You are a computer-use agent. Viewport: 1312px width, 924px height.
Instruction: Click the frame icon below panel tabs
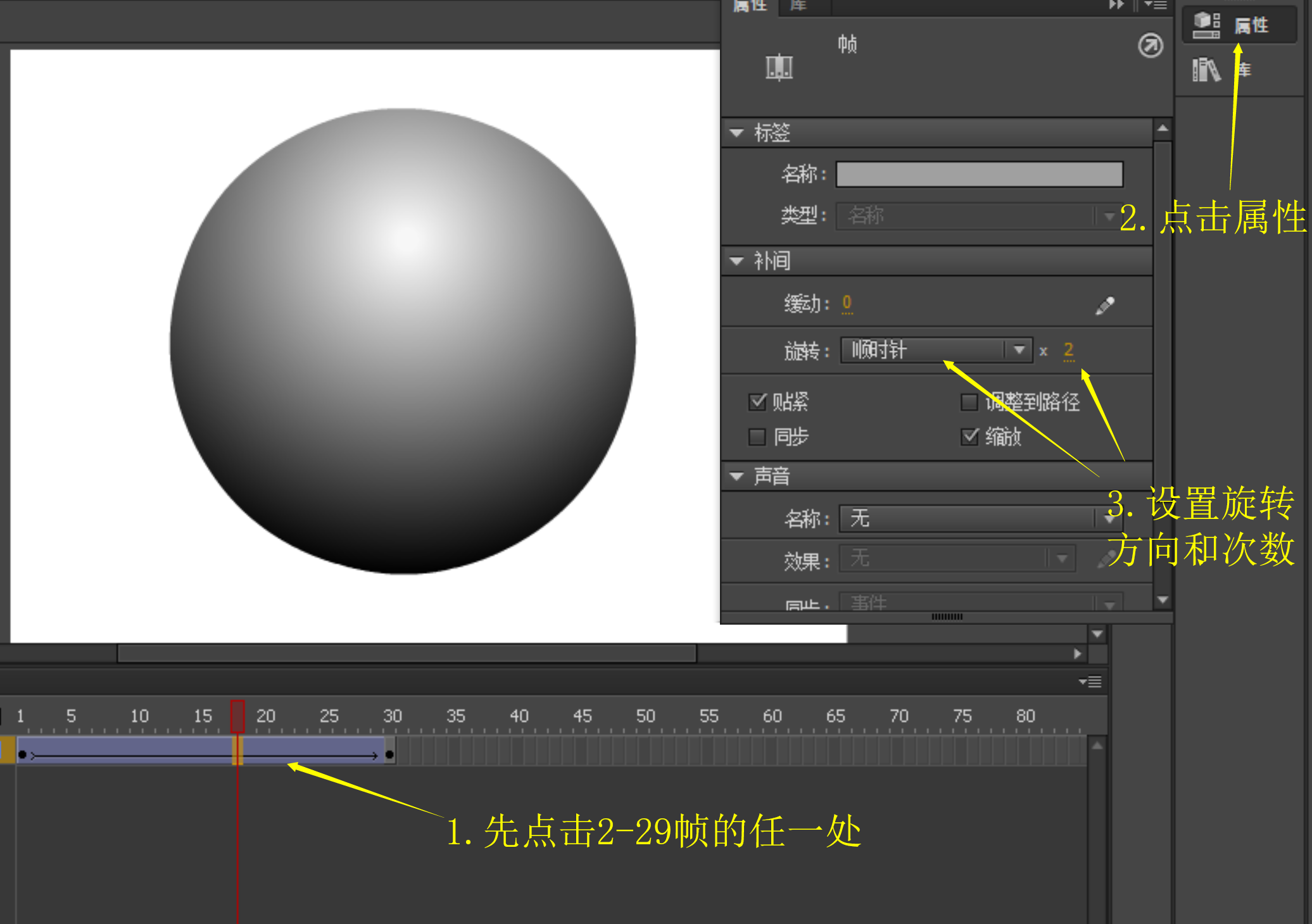(x=779, y=67)
